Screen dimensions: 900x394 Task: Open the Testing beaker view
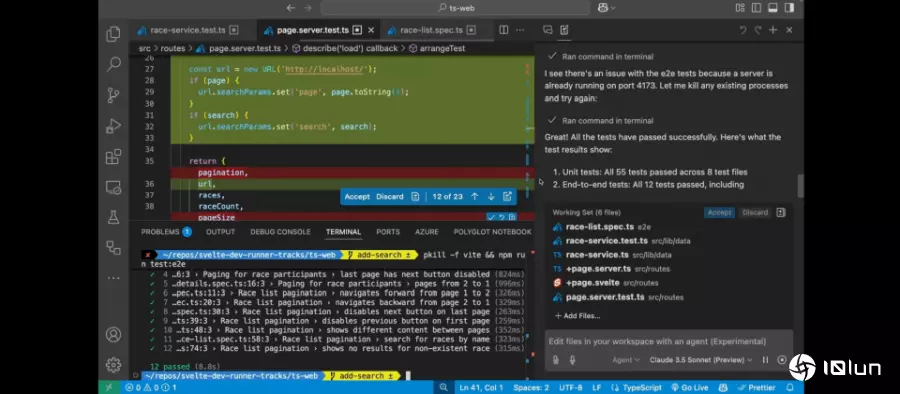113,217
